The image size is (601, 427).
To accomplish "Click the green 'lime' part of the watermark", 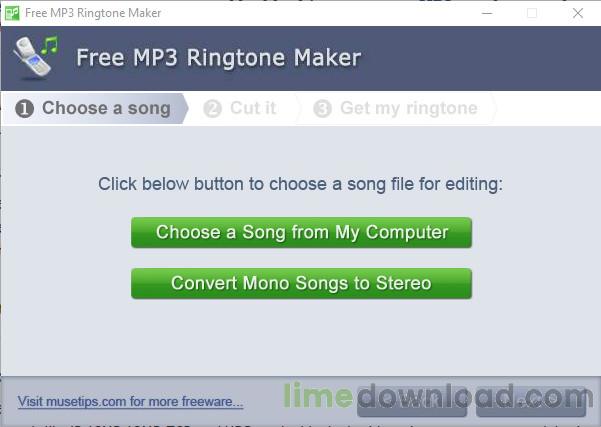I will click(x=318, y=395).
